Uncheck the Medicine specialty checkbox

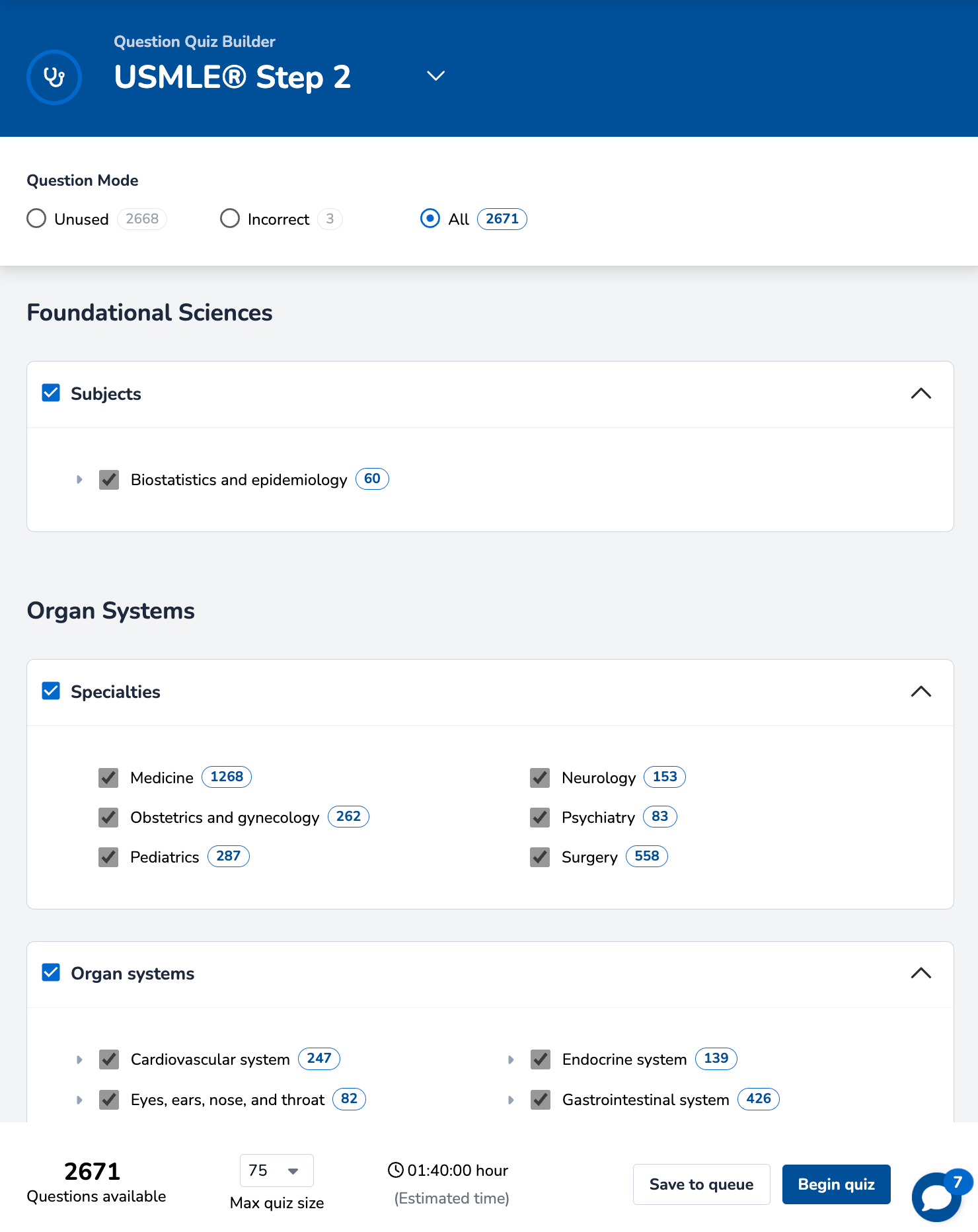(108, 778)
